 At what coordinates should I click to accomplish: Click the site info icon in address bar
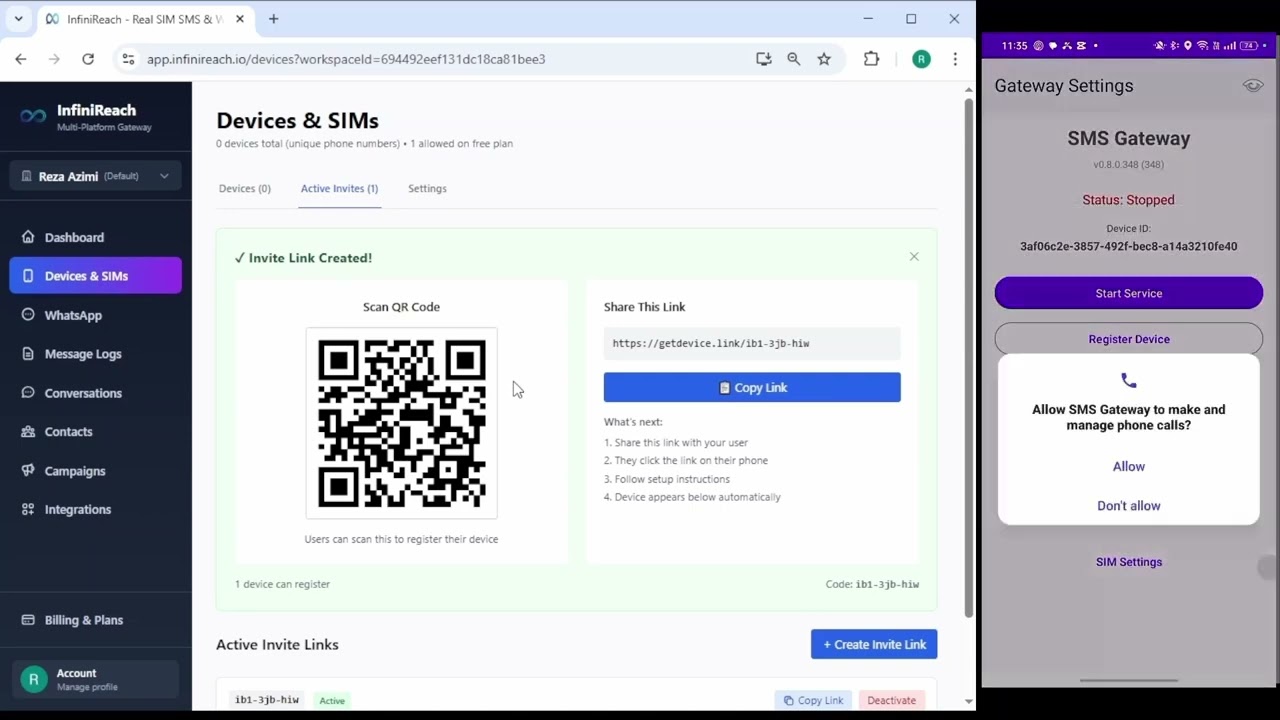pos(128,59)
